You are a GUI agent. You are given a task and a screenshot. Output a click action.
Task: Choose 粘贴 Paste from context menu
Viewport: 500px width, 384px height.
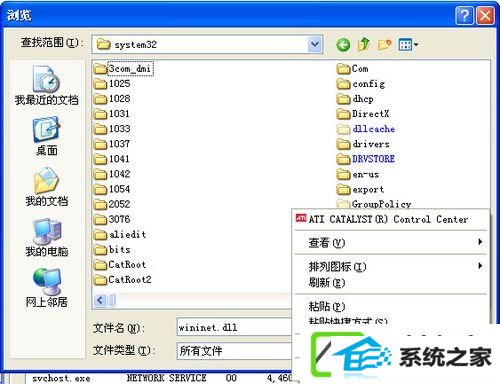(390, 306)
